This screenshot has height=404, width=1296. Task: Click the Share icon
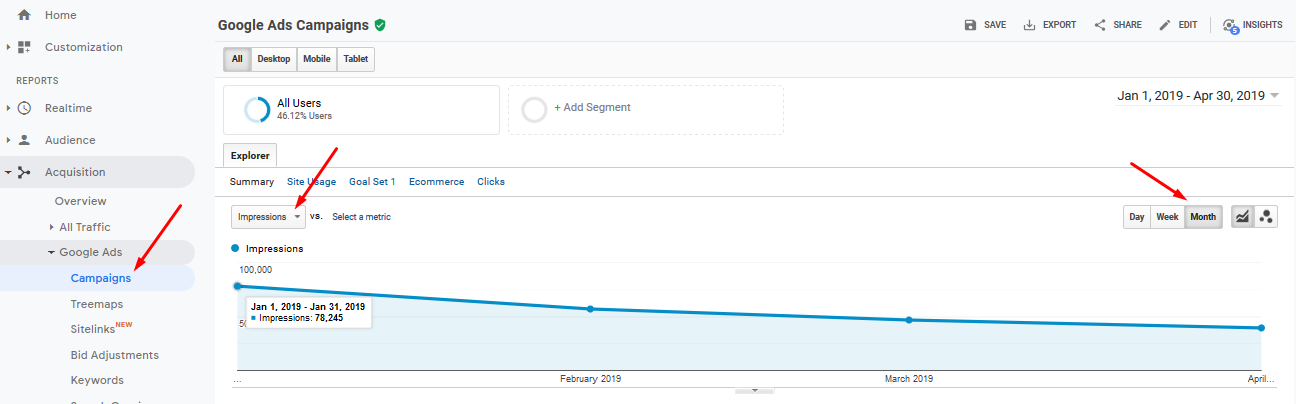tap(1100, 25)
